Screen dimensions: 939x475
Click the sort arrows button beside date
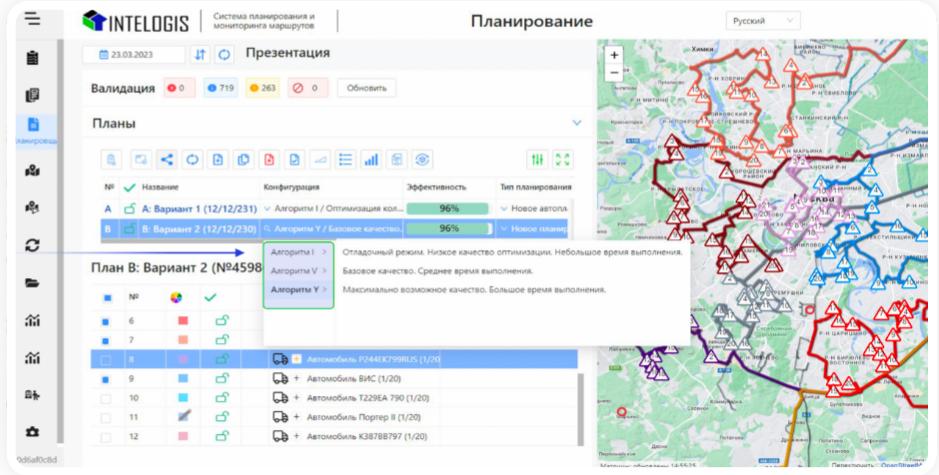click(x=200, y=55)
